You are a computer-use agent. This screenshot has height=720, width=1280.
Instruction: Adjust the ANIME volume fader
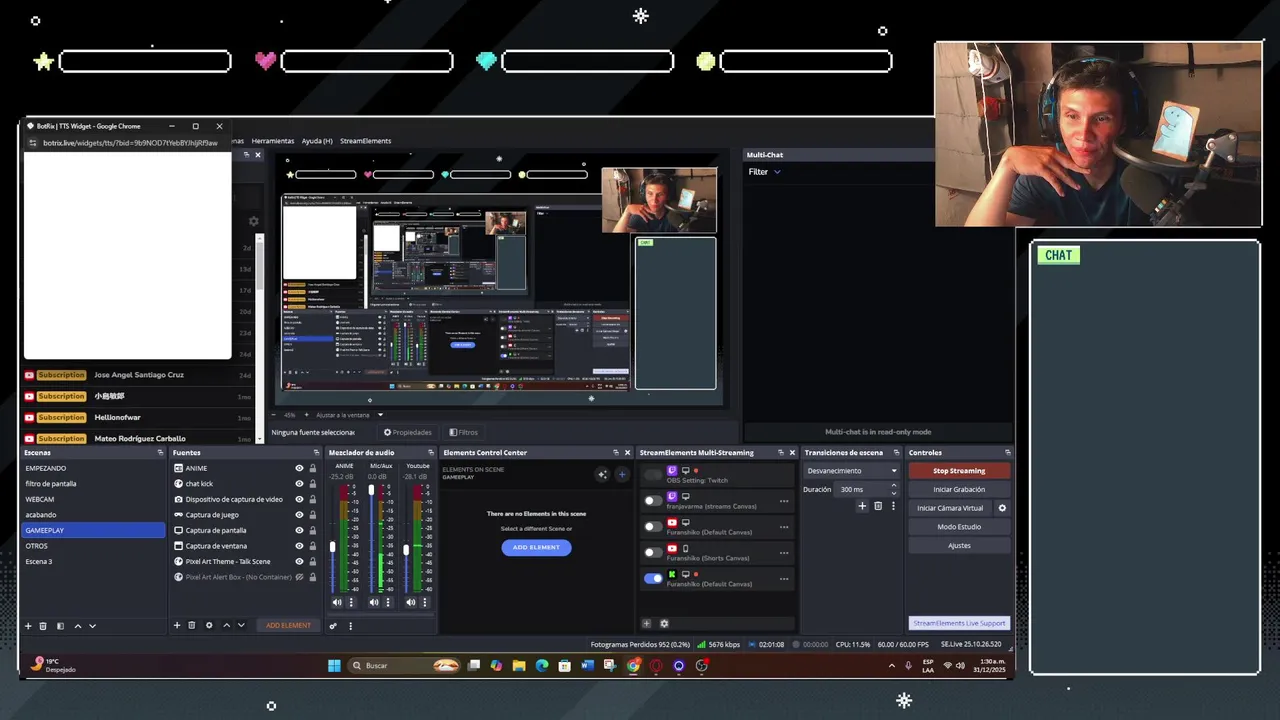pyautogui.click(x=333, y=547)
